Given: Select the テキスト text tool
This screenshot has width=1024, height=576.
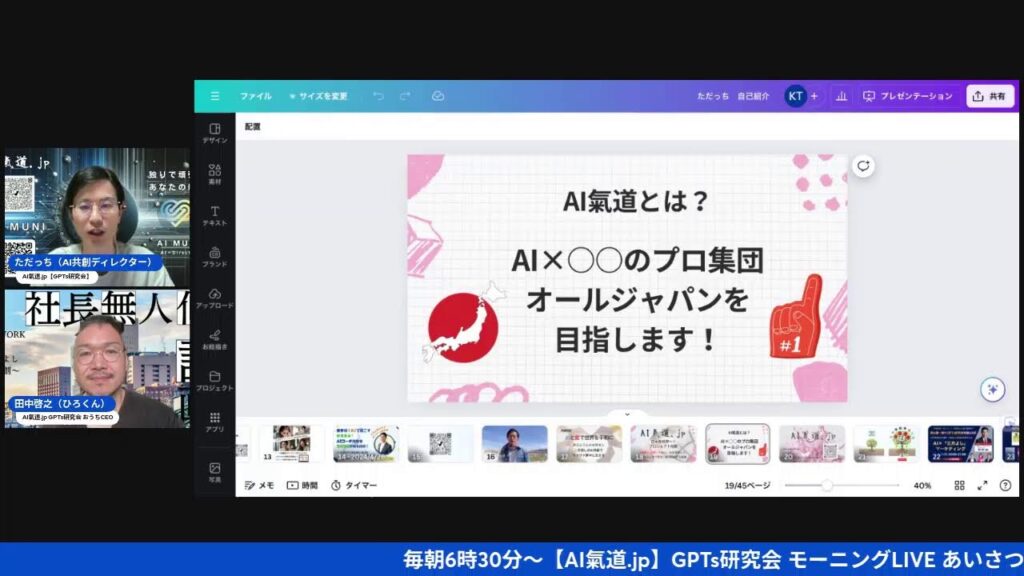Looking at the screenshot, I should tap(214, 216).
